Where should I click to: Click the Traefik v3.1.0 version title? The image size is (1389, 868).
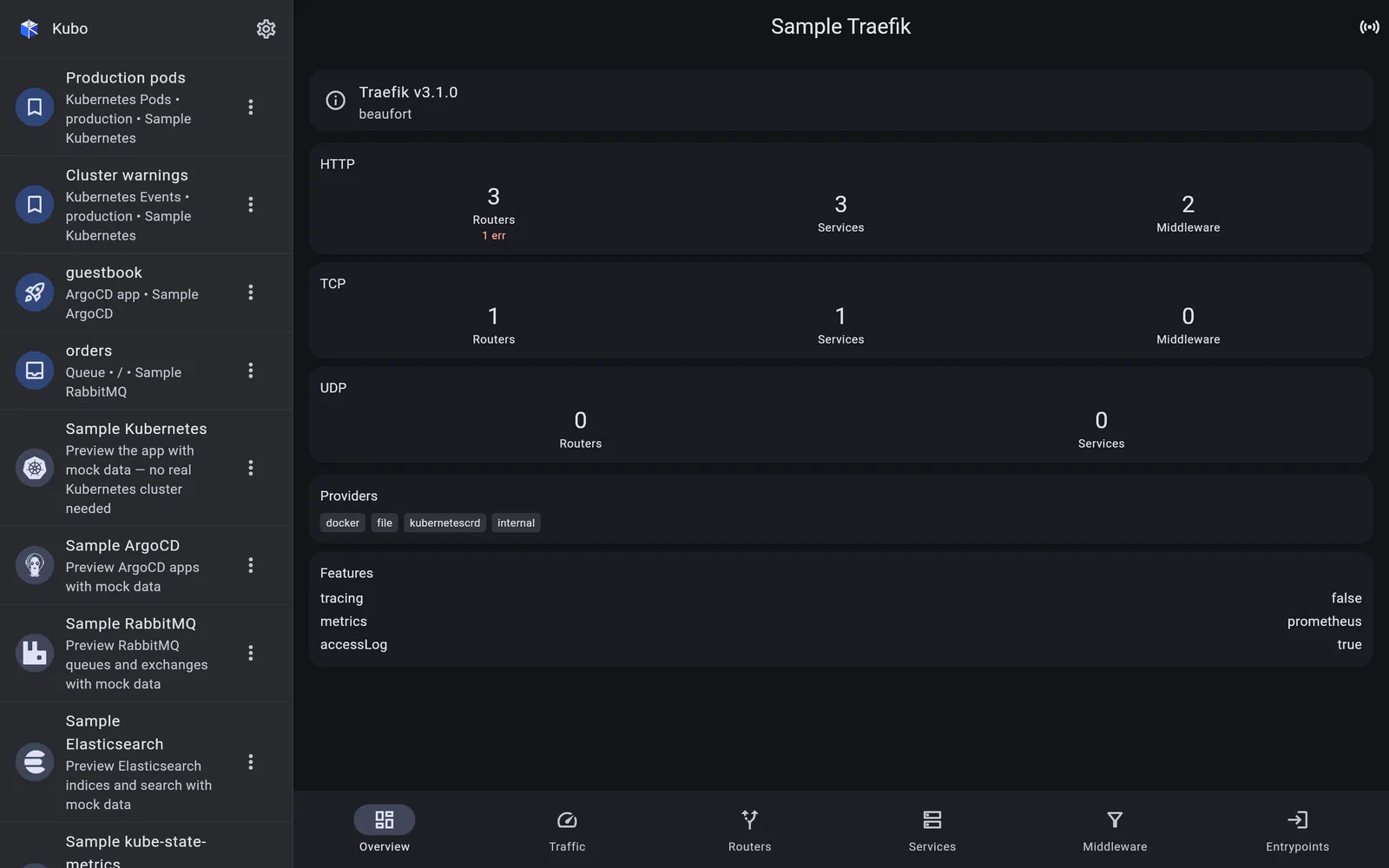[x=408, y=92]
